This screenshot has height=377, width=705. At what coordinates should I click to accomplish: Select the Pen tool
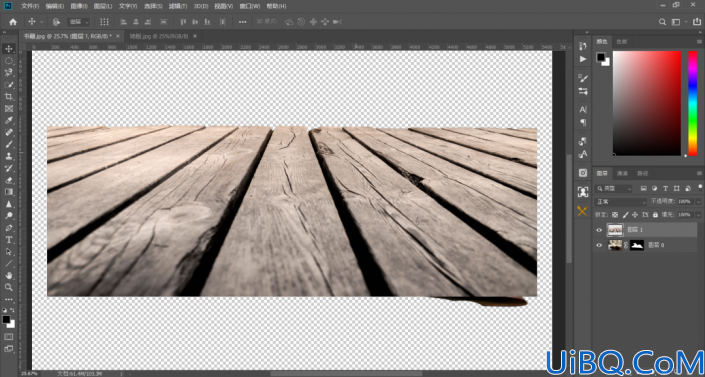click(9, 228)
